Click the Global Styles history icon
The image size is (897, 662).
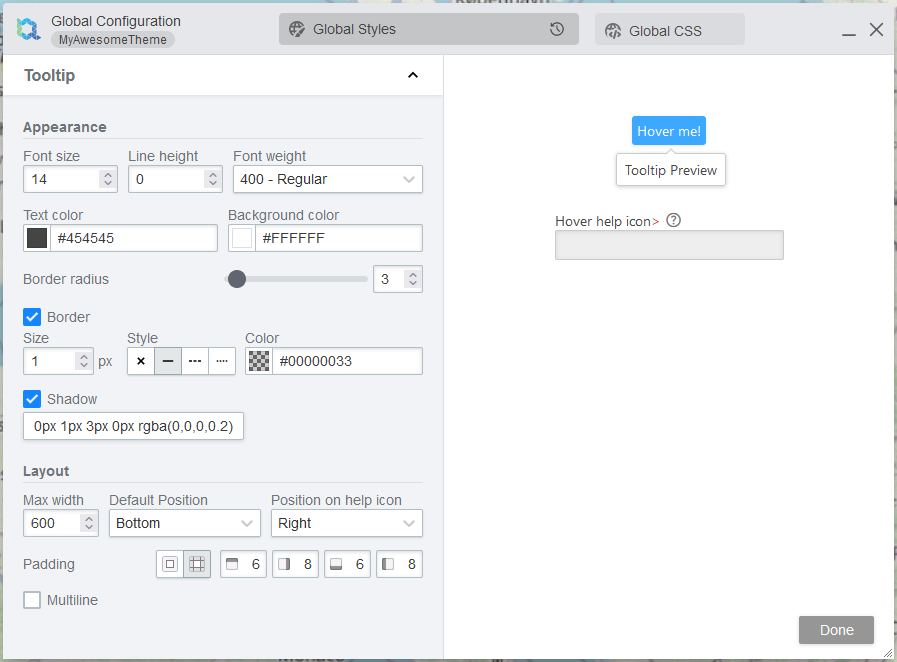pyautogui.click(x=557, y=29)
